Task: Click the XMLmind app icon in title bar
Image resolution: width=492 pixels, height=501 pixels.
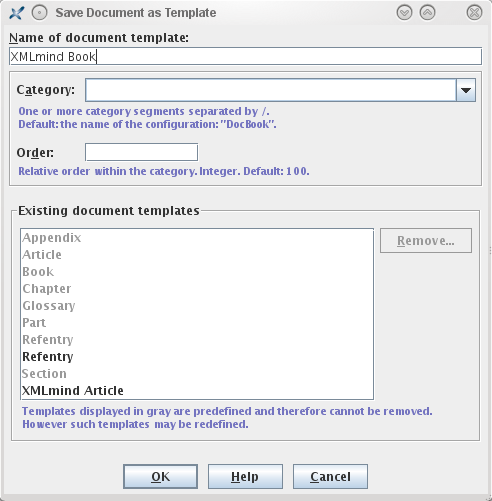Action: click(x=16, y=13)
